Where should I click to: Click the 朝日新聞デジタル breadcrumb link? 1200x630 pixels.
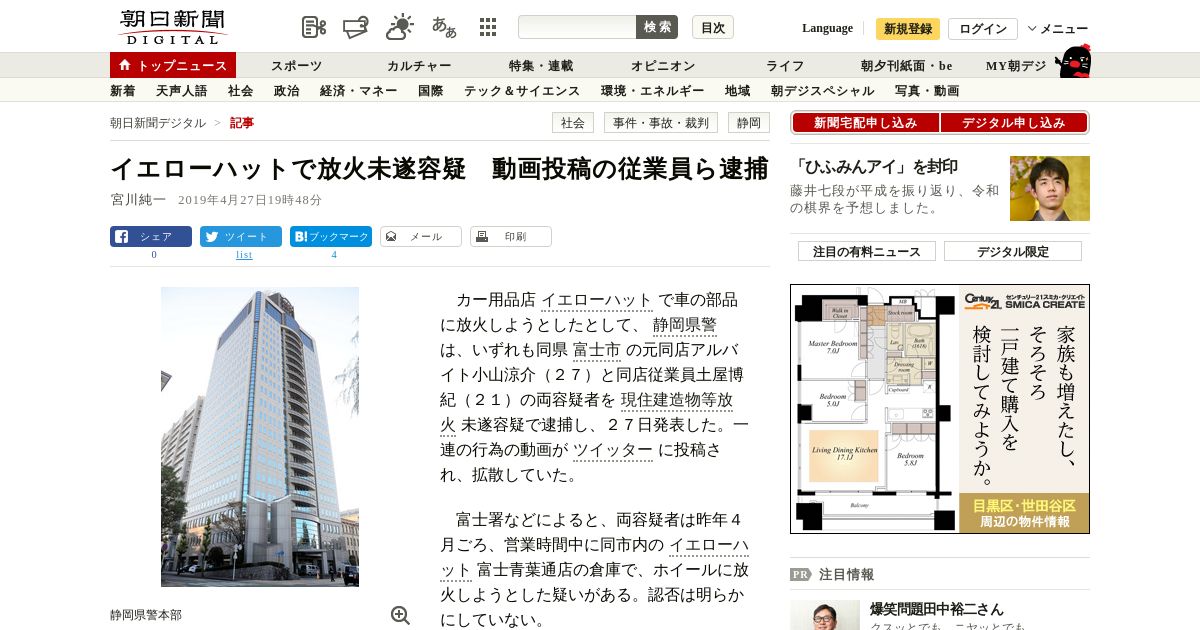coord(158,123)
